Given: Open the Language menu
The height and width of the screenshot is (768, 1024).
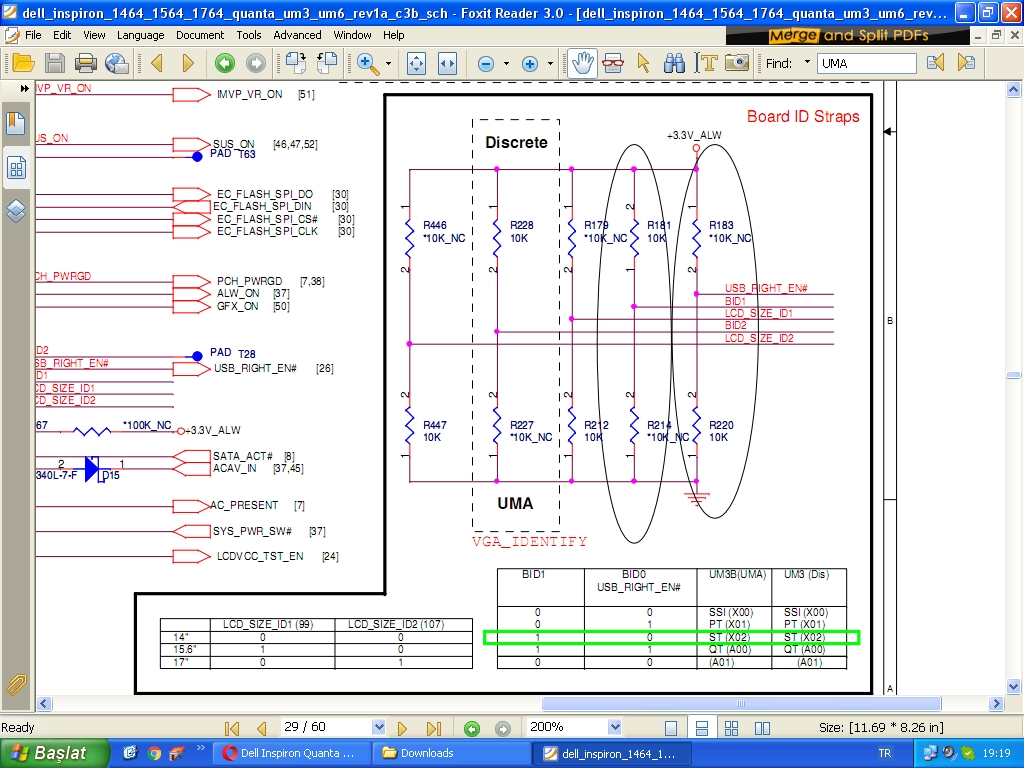Looking at the screenshot, I should pyautogui.click(x=140, y=35).
